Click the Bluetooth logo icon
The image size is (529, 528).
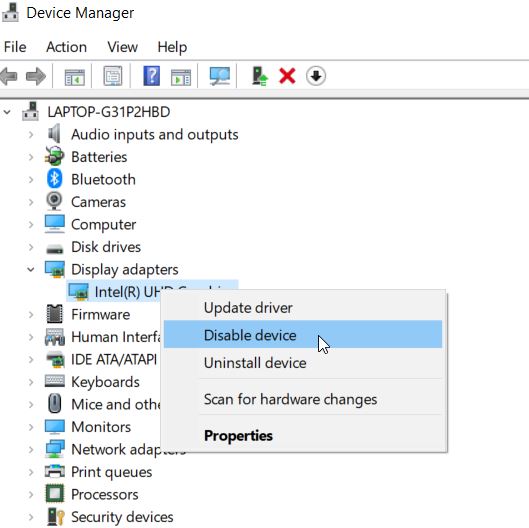(x=54, y=179)
